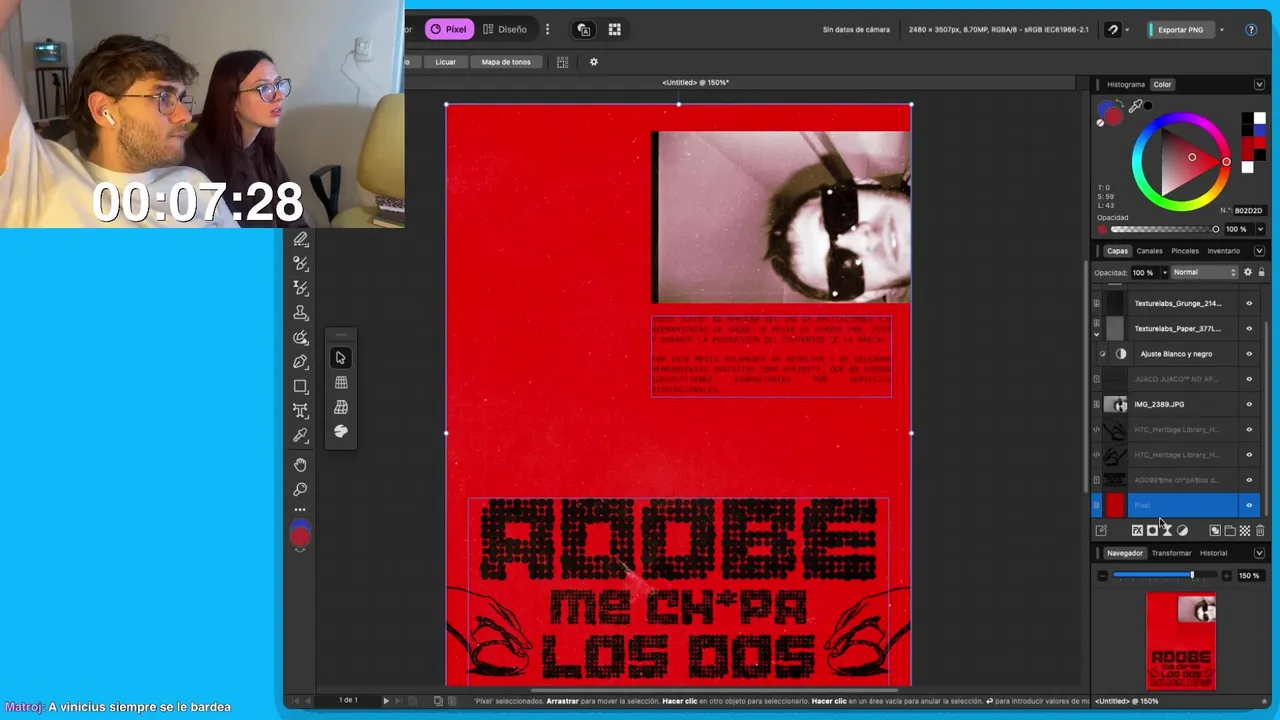This screenshot has height=720, width=1280.
Task: Switch to Histograma tab
Action: tap(1126, 84)
